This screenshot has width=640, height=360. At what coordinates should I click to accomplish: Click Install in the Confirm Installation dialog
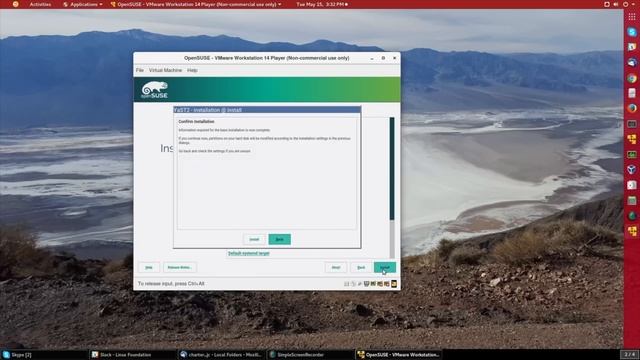254,239
